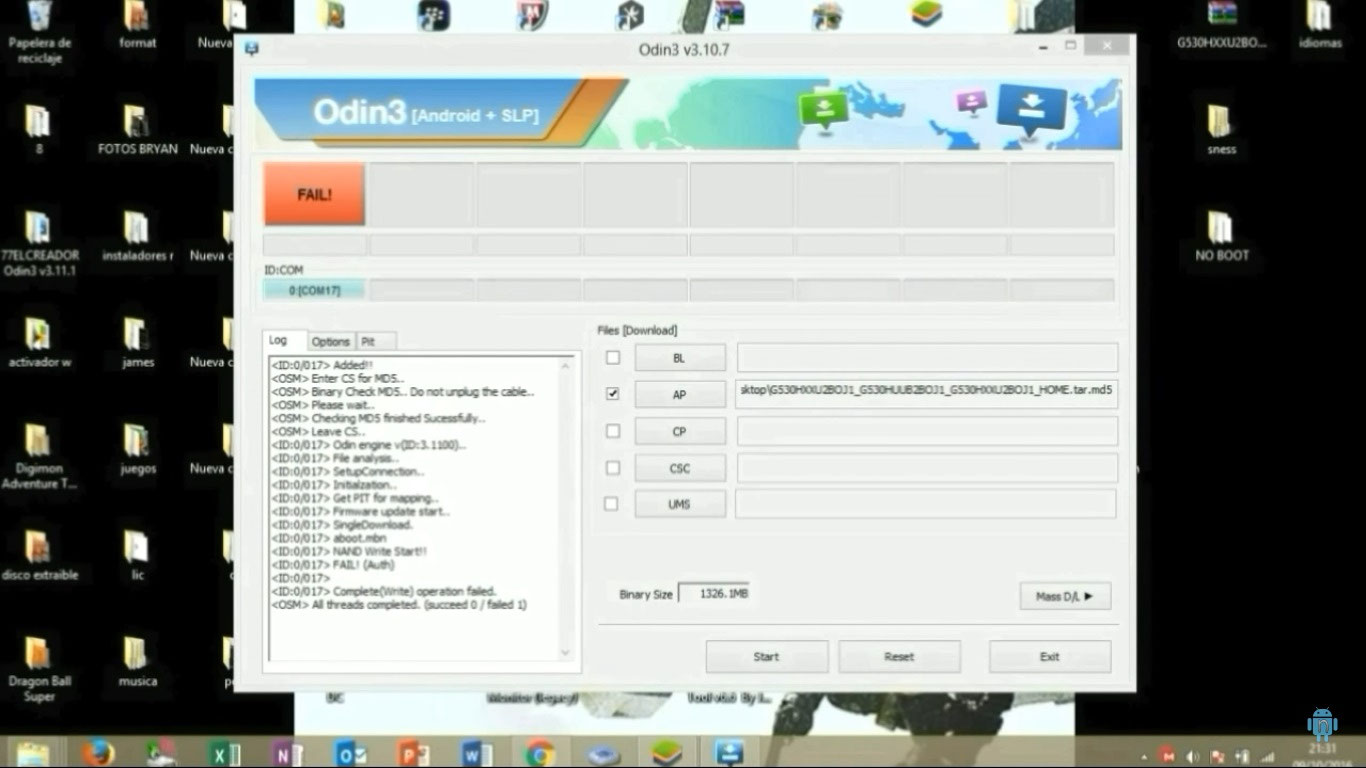Launch Mozilla Firefox from the taskbar

(x=96, y=751)
